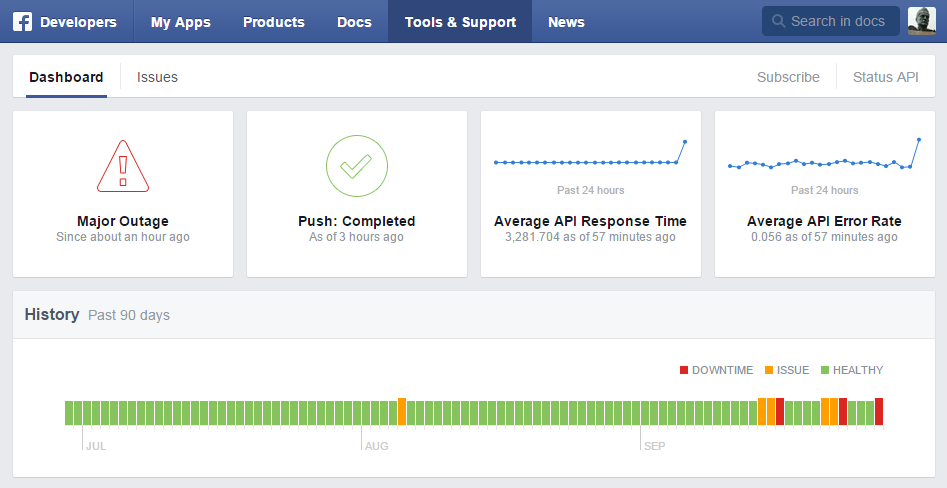
Task: Focus the Search in docs field
Action: pos(838,22)
